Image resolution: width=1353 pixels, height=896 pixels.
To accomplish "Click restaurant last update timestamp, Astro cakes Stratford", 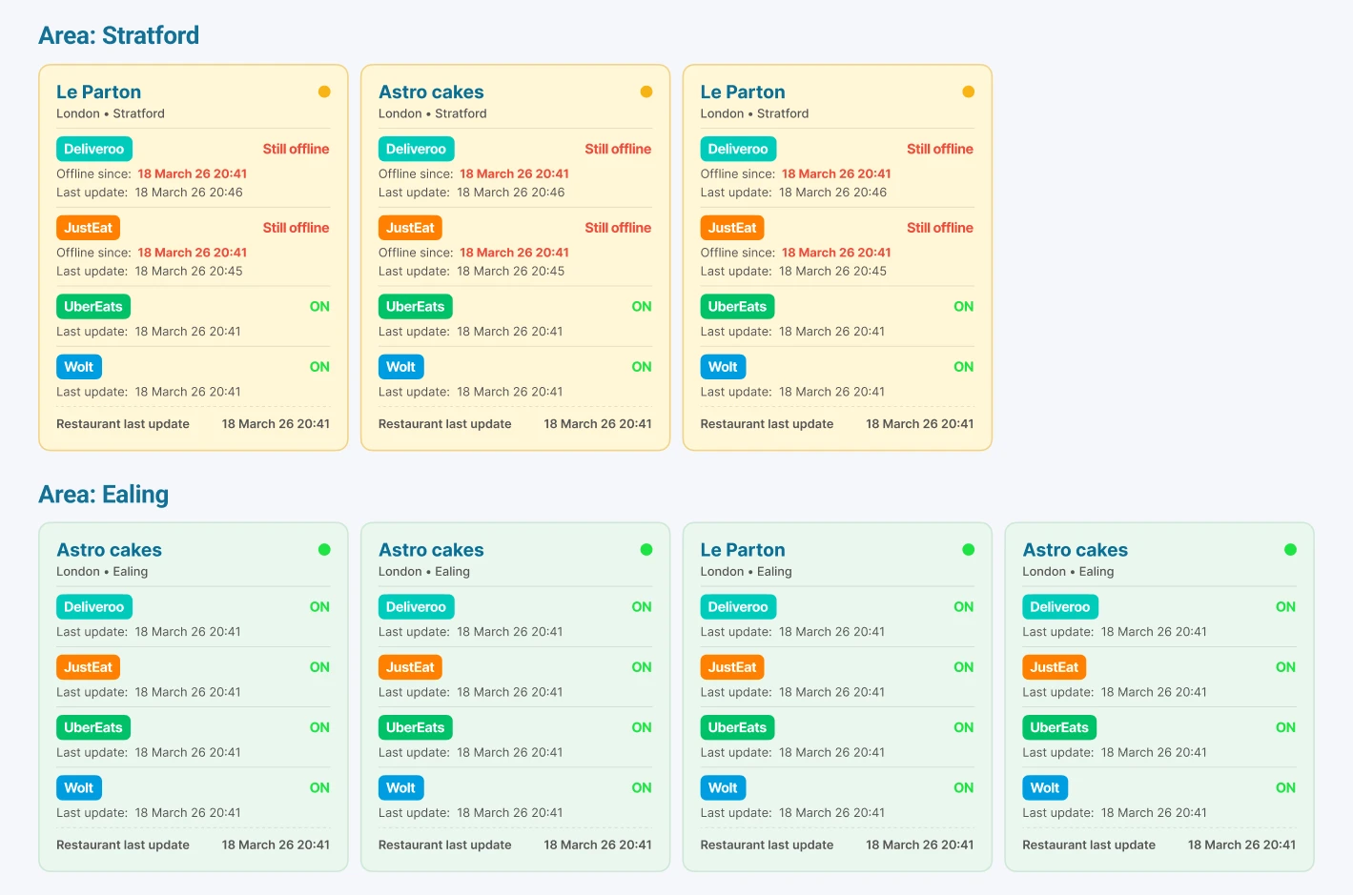I will pos(598,424).
